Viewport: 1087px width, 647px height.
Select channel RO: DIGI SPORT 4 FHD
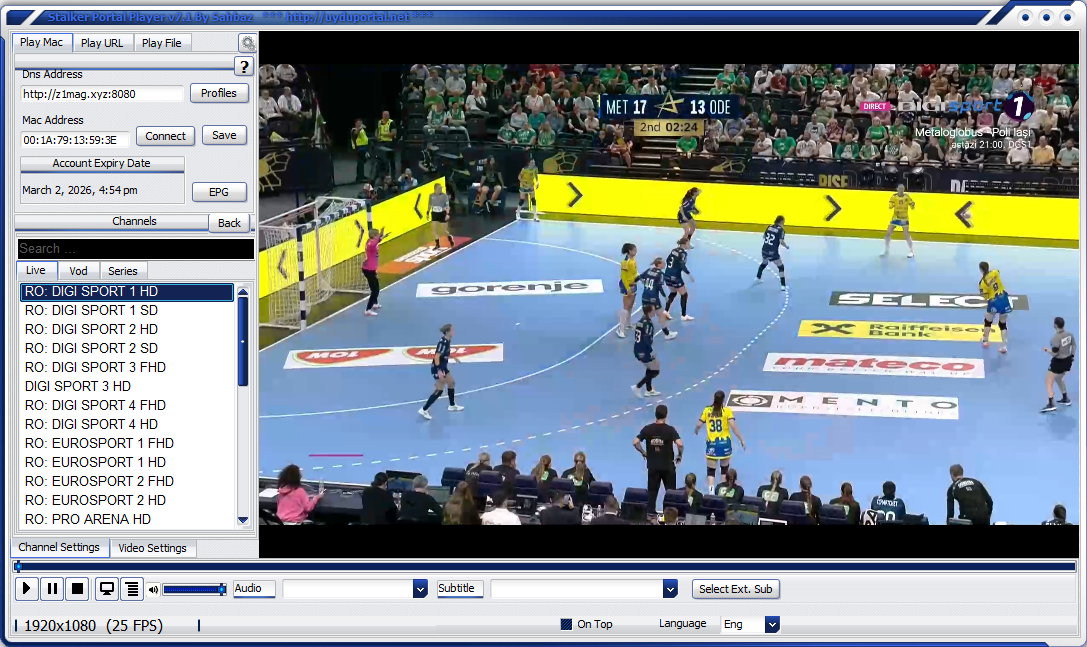(x=127, y=405)
